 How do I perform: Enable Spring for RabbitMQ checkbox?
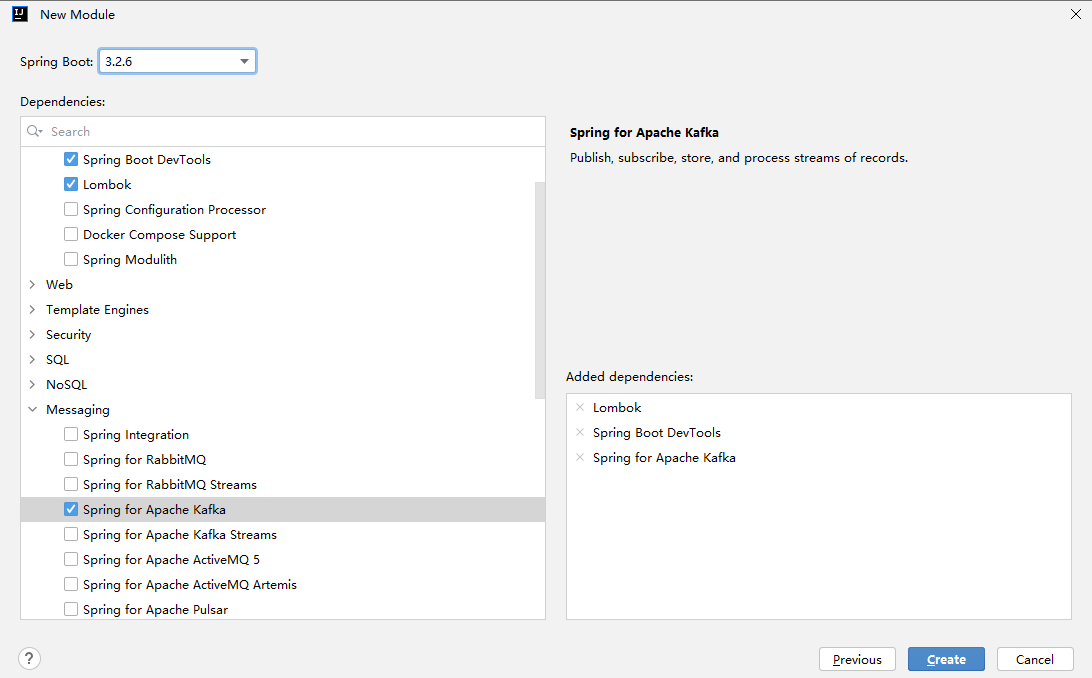click(x=71, y=459)
